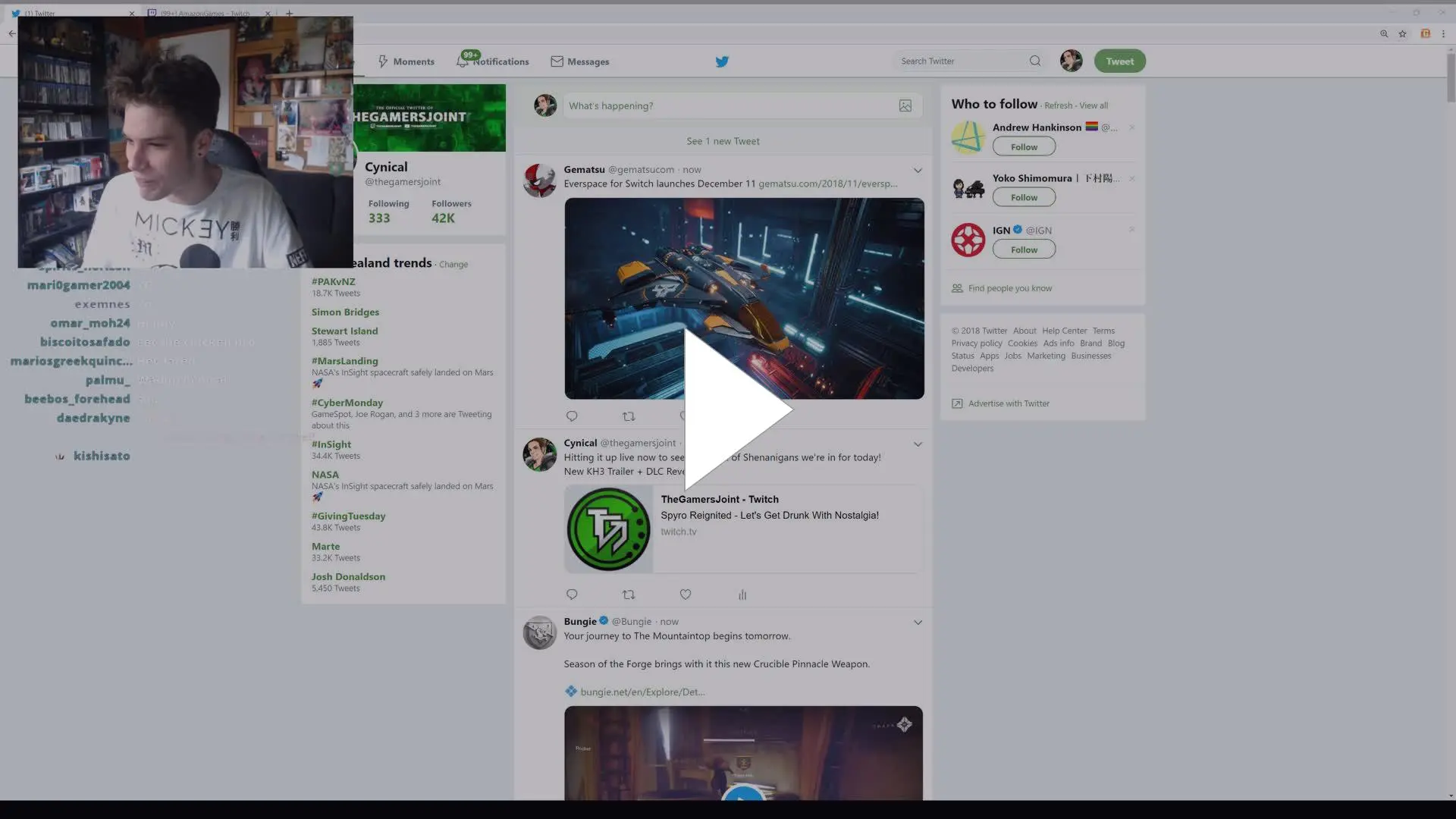Image resolution: width=1456 pixels, height=819 pixels.
Task: Retweet the Gematsu Everspace tweet
Action: tap(629, 416)
